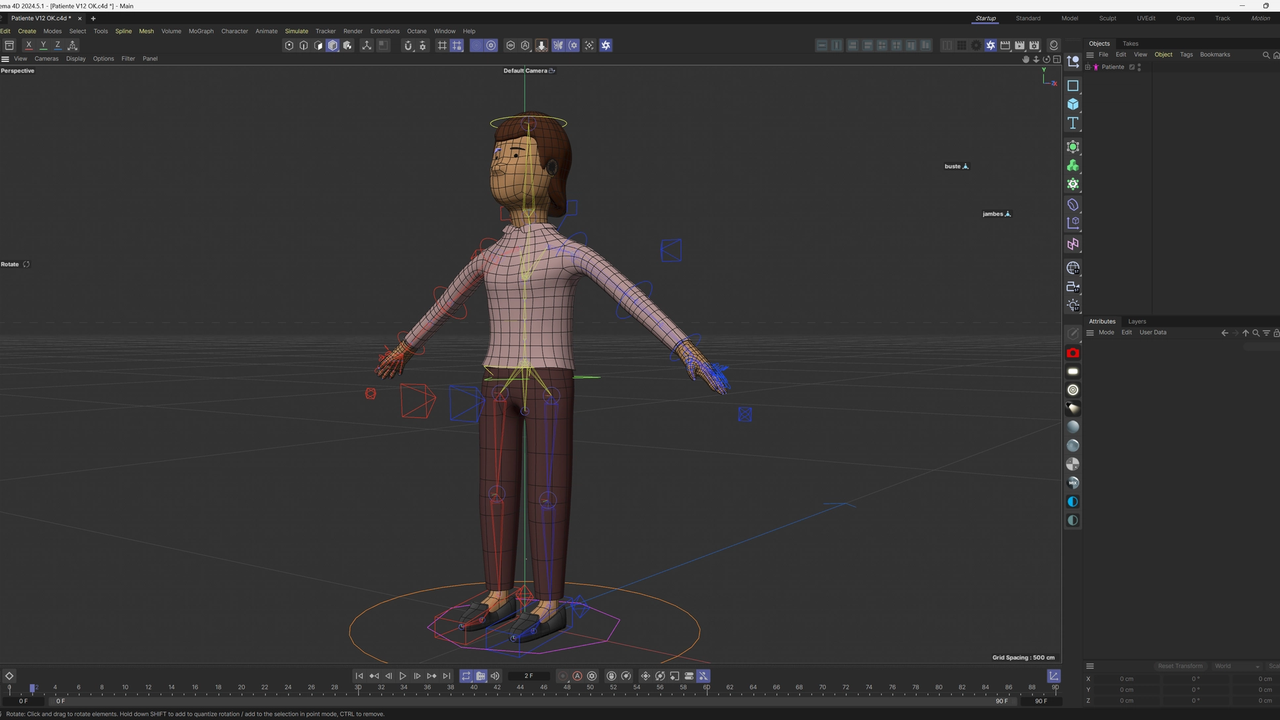Toggle viewport full-screen layout icon

tap(1057, 59)
